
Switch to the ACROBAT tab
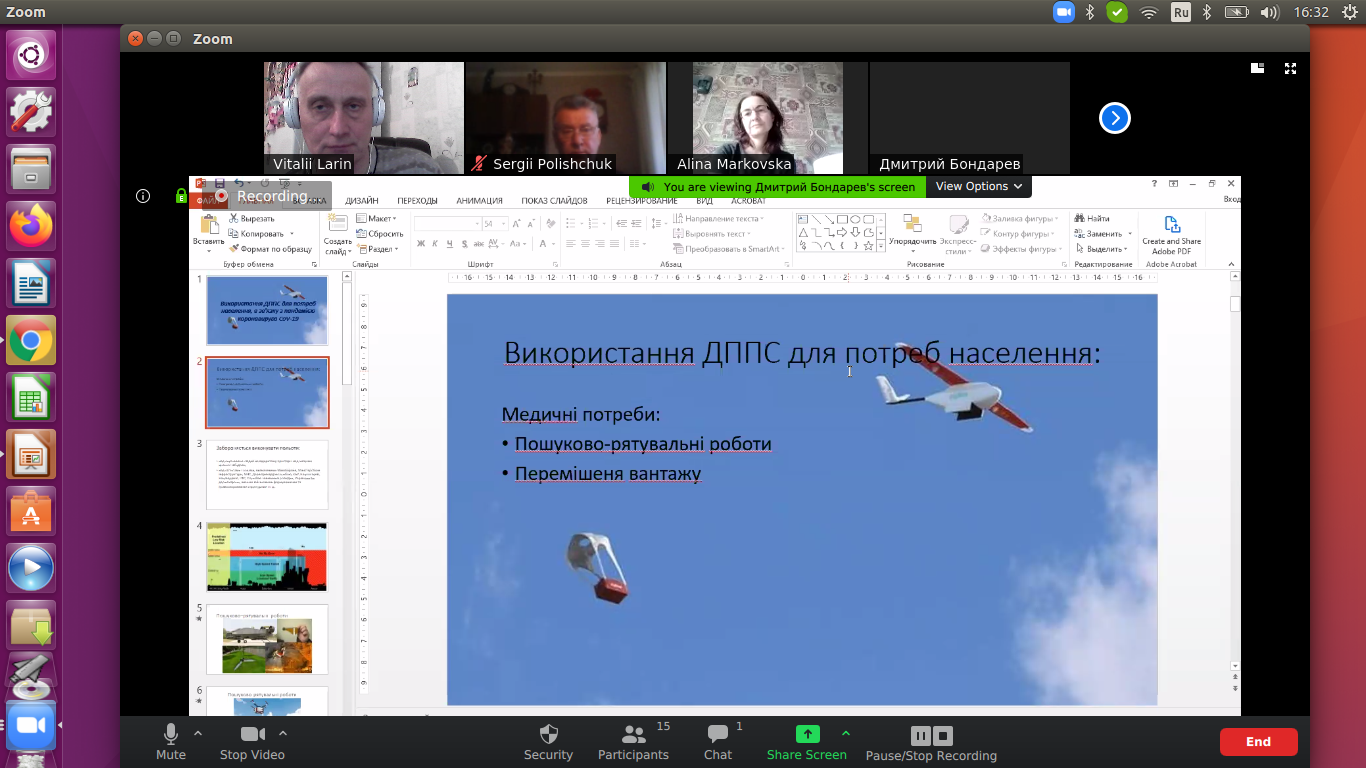[748, 201]
